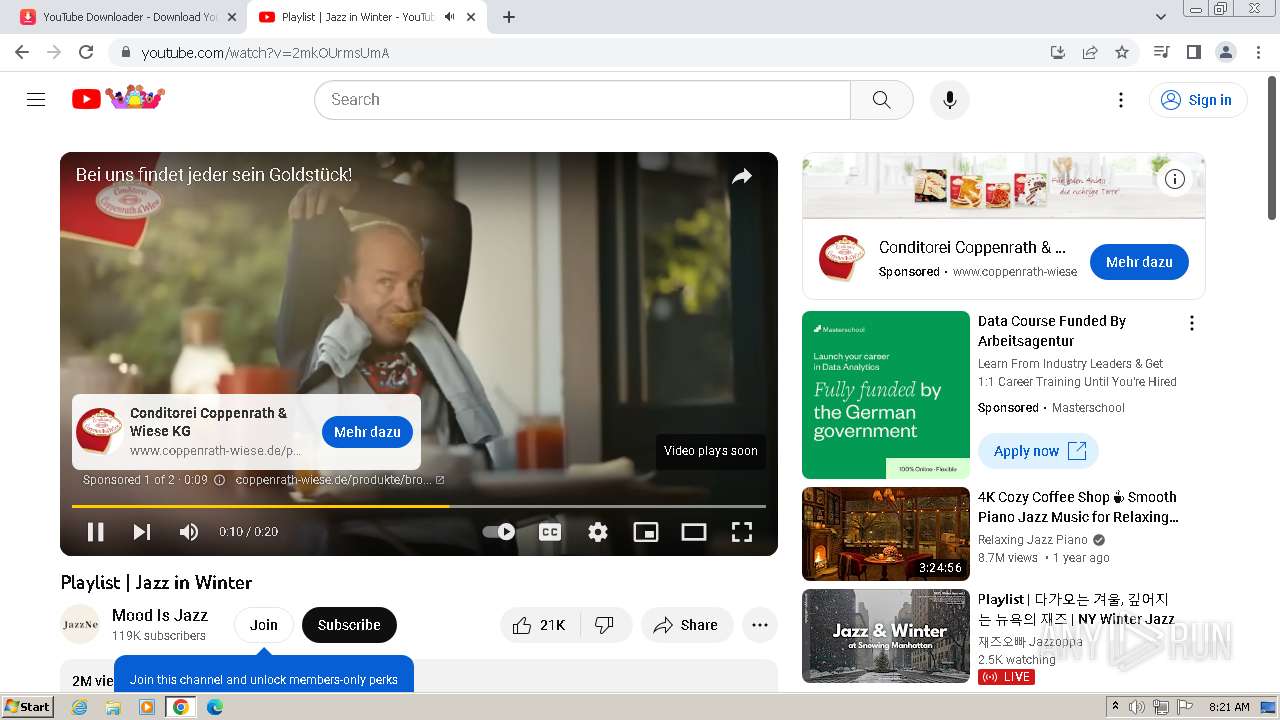Close the Jazz in Winter tab
1280x720 pixels.
click(x=471, y=17)
